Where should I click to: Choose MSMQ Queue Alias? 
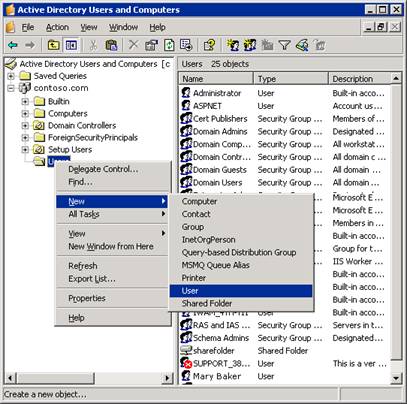coord(241,265)
